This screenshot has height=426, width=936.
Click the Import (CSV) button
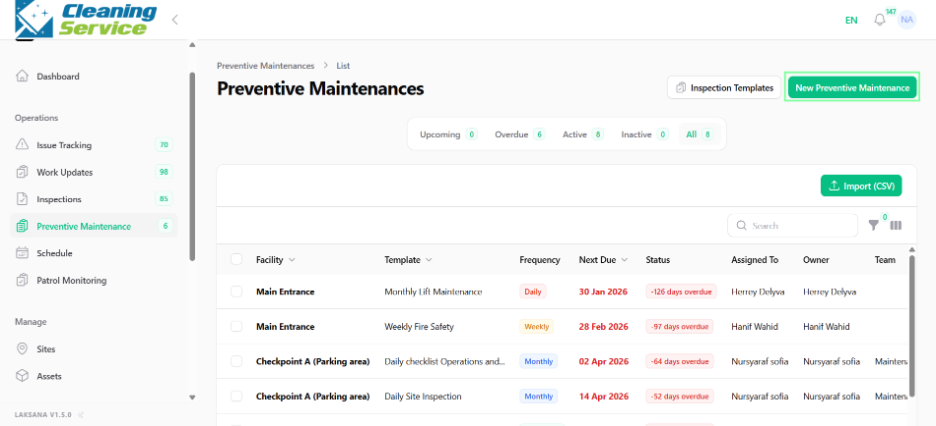pos(861,186)
